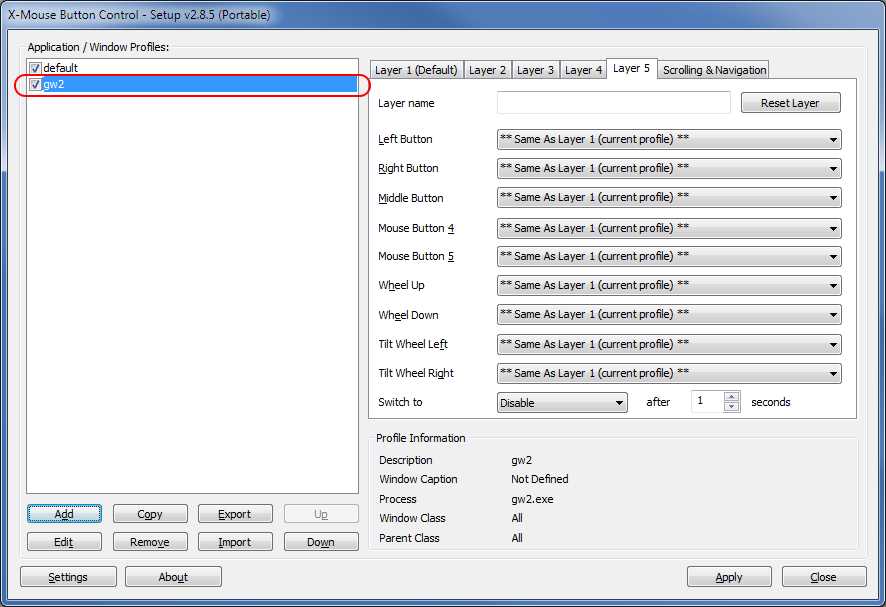Switch to the Layer 3 tab
886x607 pixels.
[x=535, y=70]
